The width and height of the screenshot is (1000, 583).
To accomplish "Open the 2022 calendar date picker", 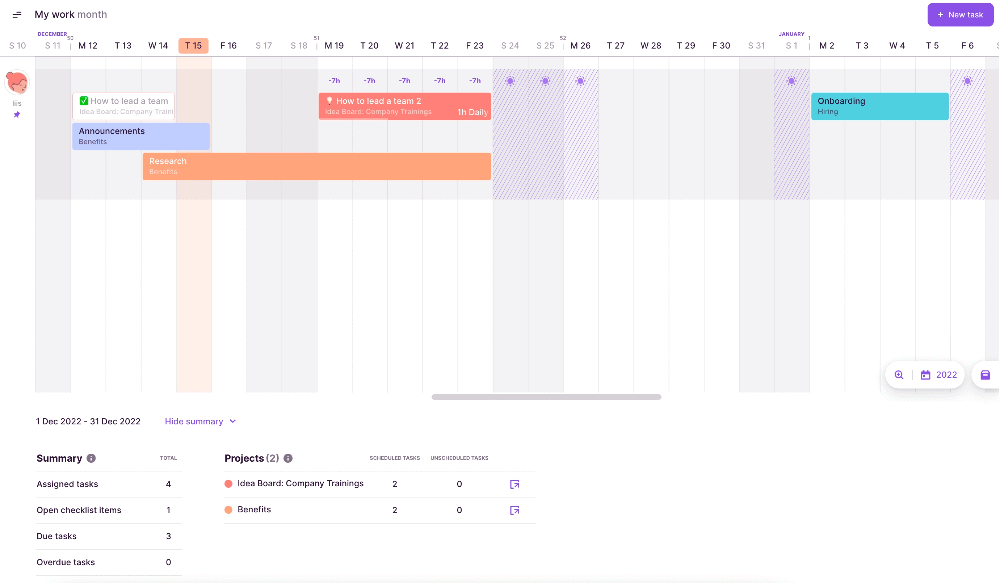I will pos(939,375).
